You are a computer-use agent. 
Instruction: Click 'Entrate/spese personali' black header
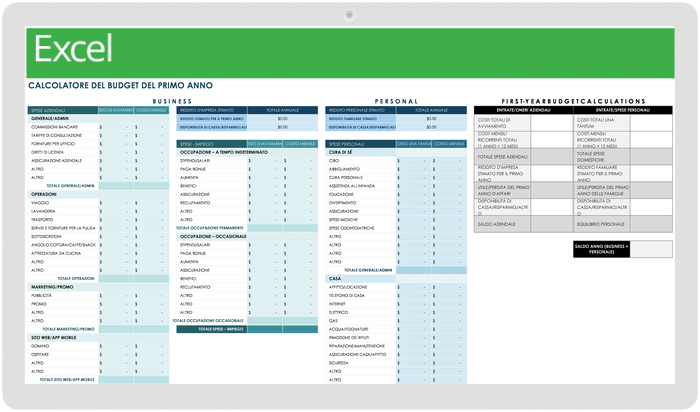click(623, 110)
